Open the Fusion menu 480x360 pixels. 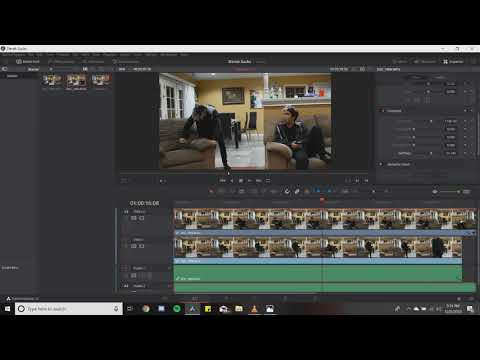coord(125,54)
